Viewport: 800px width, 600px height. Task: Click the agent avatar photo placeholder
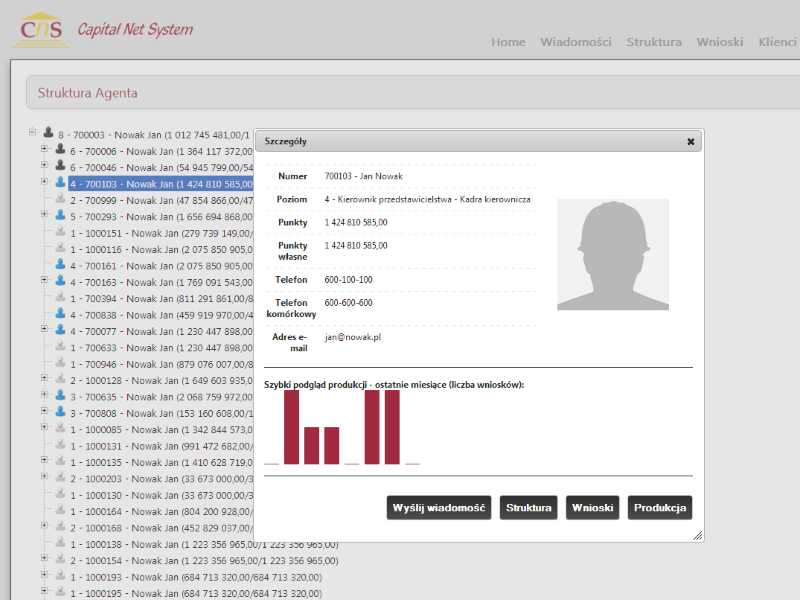click(612, 254)
